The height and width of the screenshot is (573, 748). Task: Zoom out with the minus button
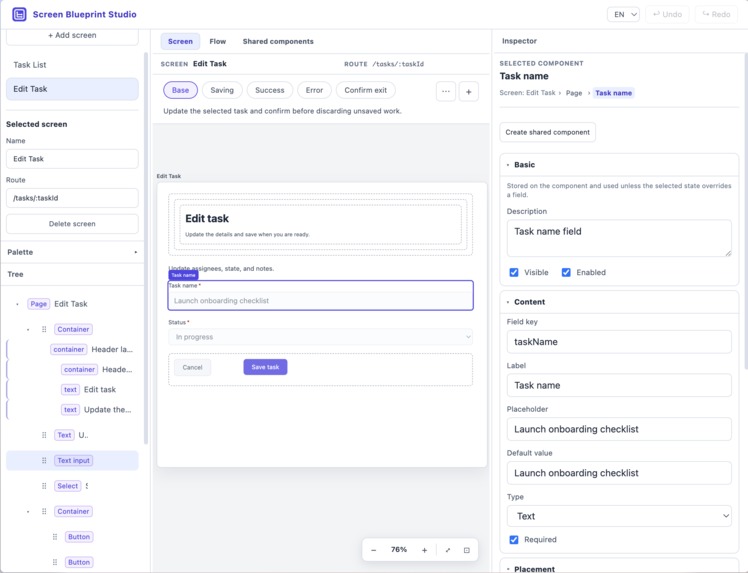(374, 550)
